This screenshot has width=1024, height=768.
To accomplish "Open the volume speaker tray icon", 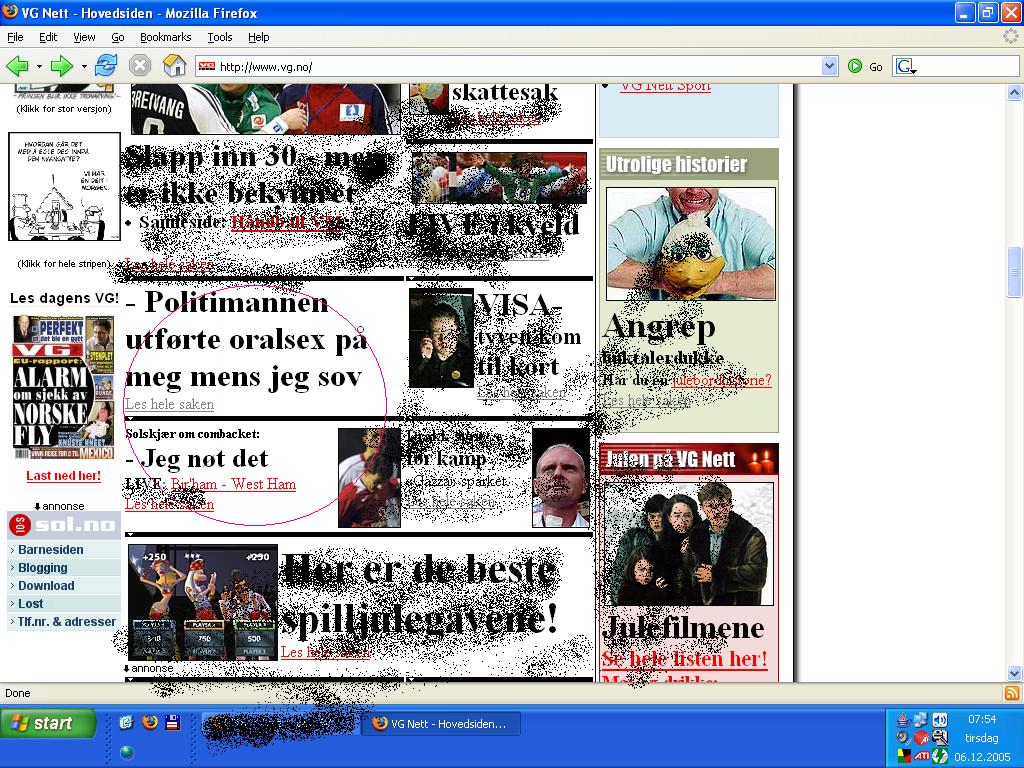I will pos(940,720).
